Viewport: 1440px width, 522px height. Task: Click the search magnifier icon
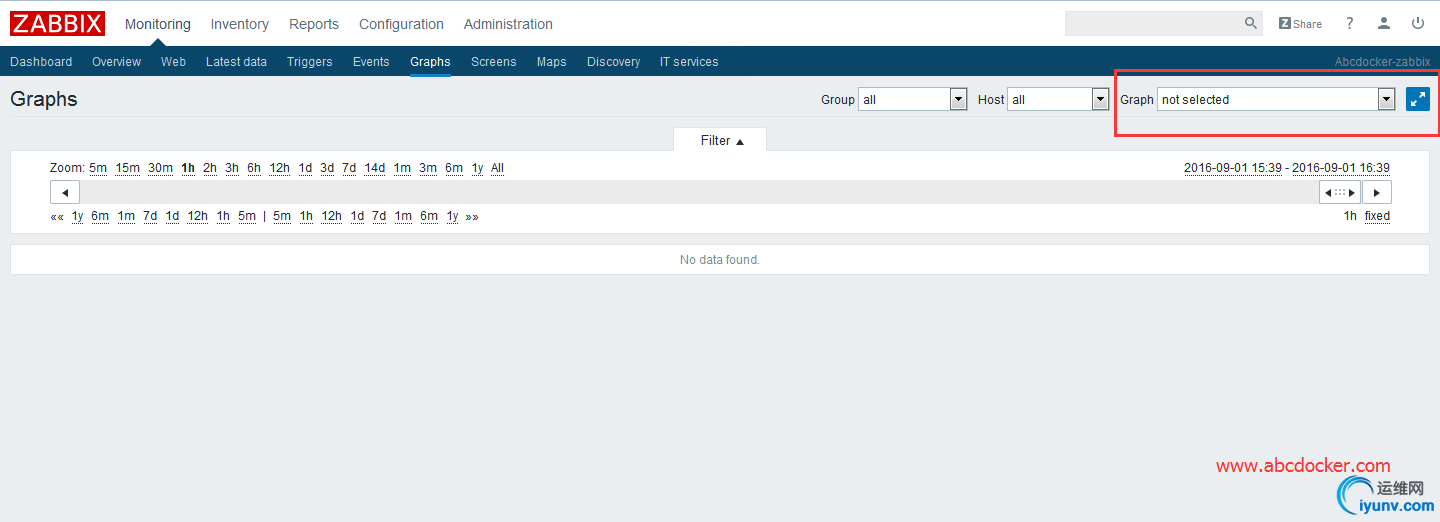point(1251,23)
